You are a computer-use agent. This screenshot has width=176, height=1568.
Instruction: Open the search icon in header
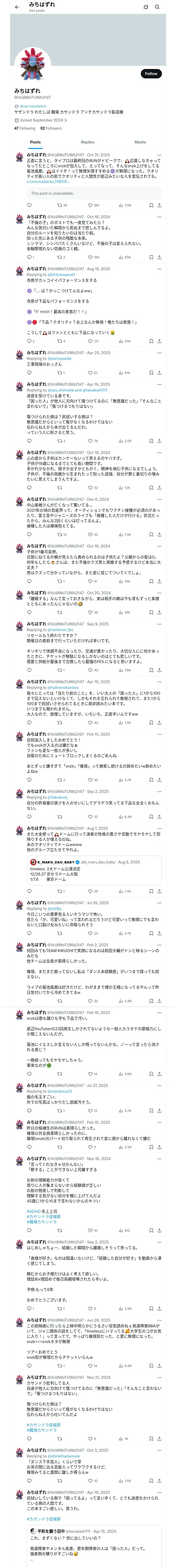(x=157, y=7)
